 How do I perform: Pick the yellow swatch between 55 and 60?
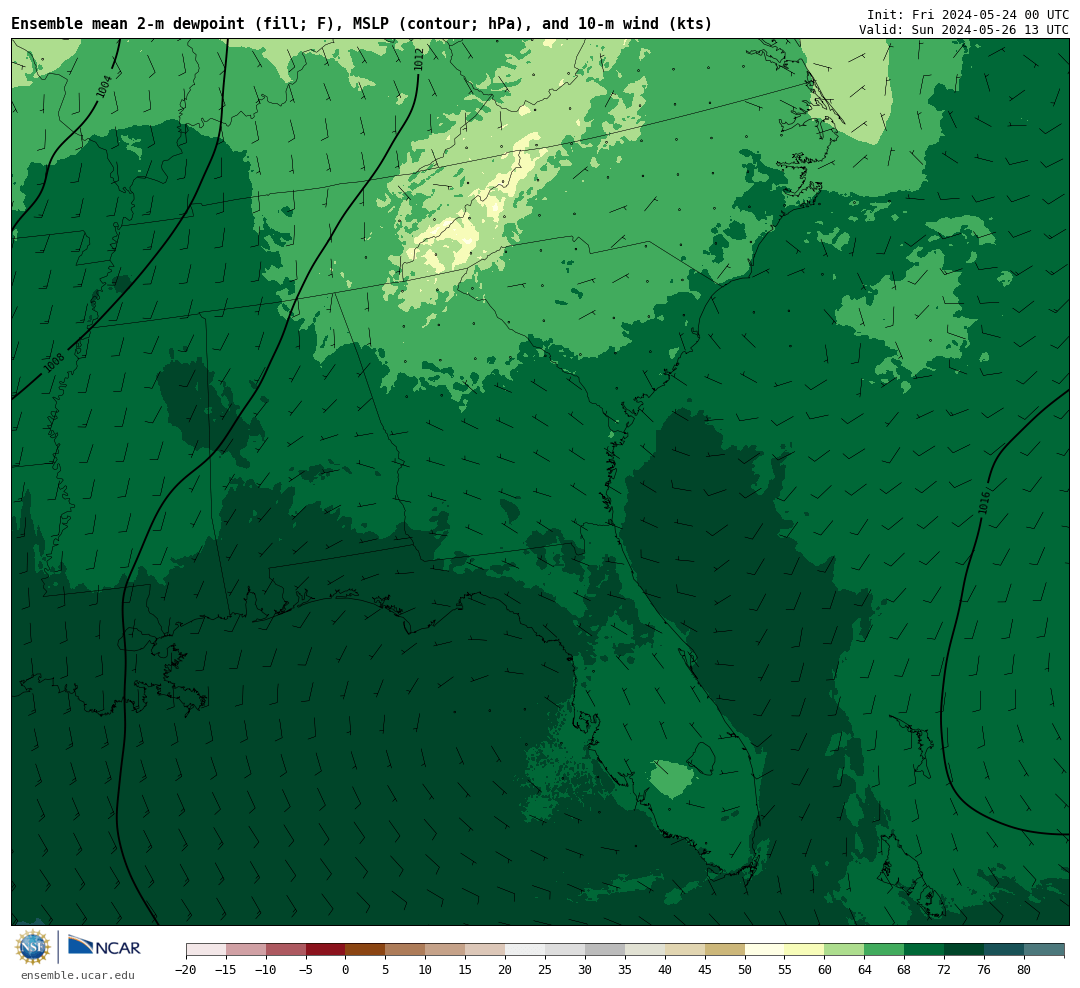coord(805,950)
